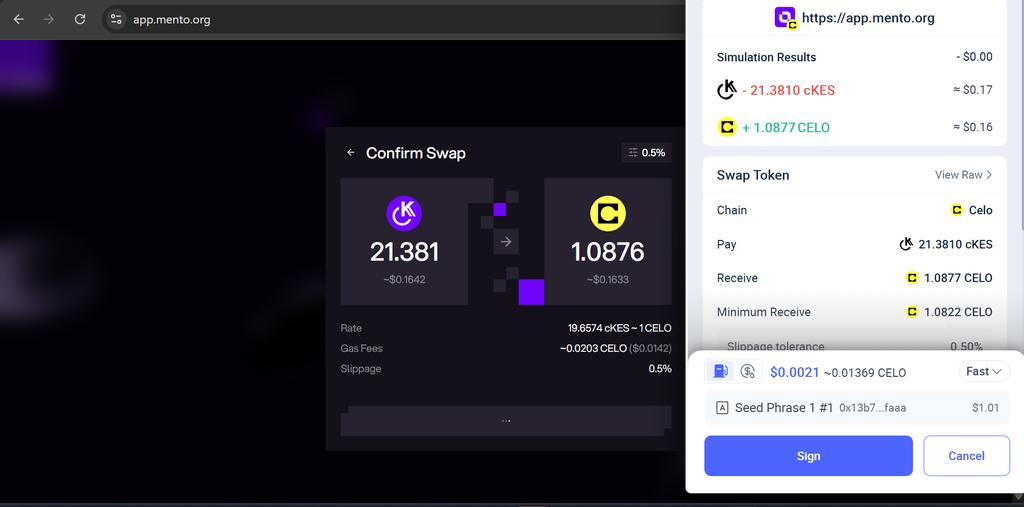Open site information icon in address bar
The height and width of the screenshot is (507, 1024).
116,19
